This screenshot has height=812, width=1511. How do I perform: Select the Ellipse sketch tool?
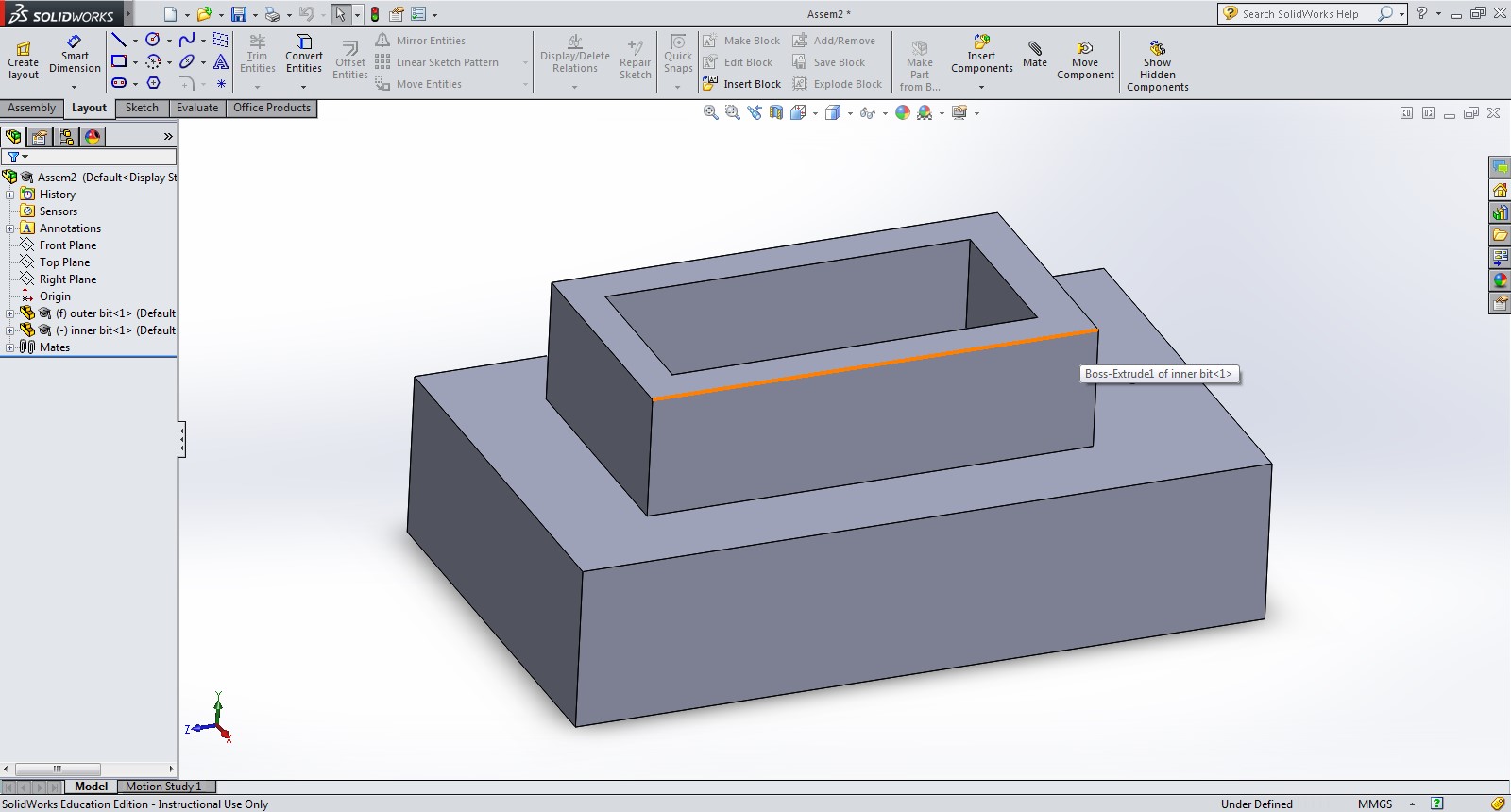pyautogui.click(x=187, y=61)
